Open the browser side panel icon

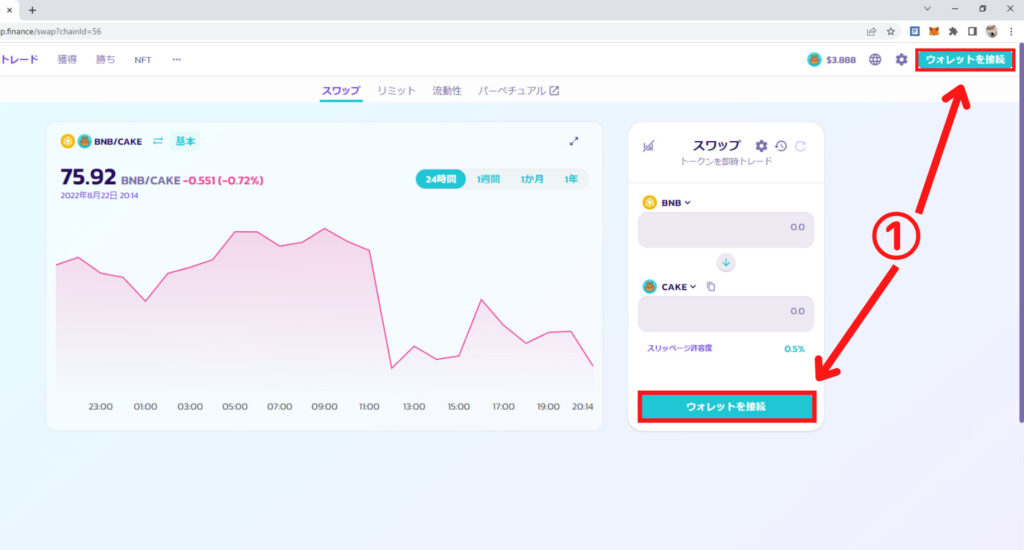point(972,31)
